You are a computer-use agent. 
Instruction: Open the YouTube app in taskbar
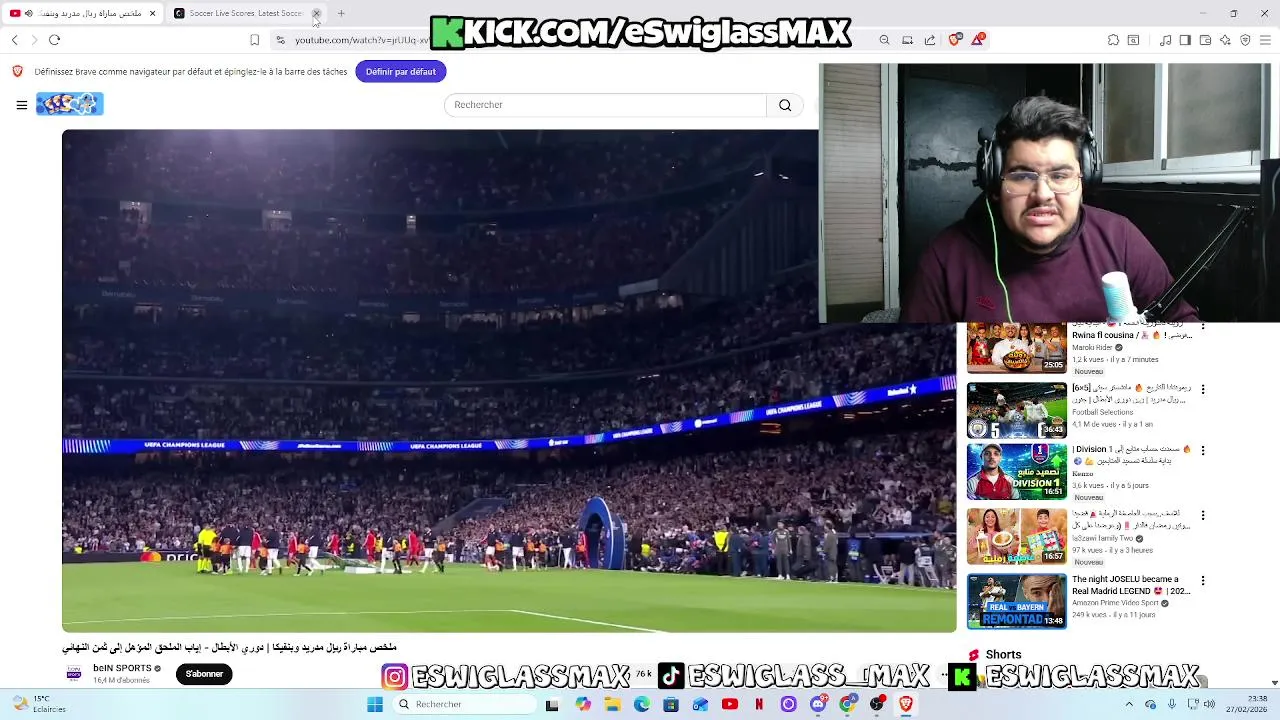730,704
